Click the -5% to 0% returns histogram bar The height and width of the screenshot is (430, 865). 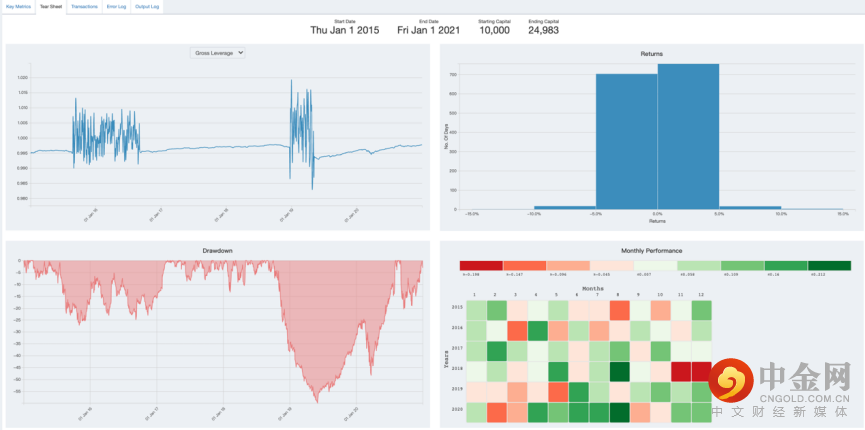627,141
